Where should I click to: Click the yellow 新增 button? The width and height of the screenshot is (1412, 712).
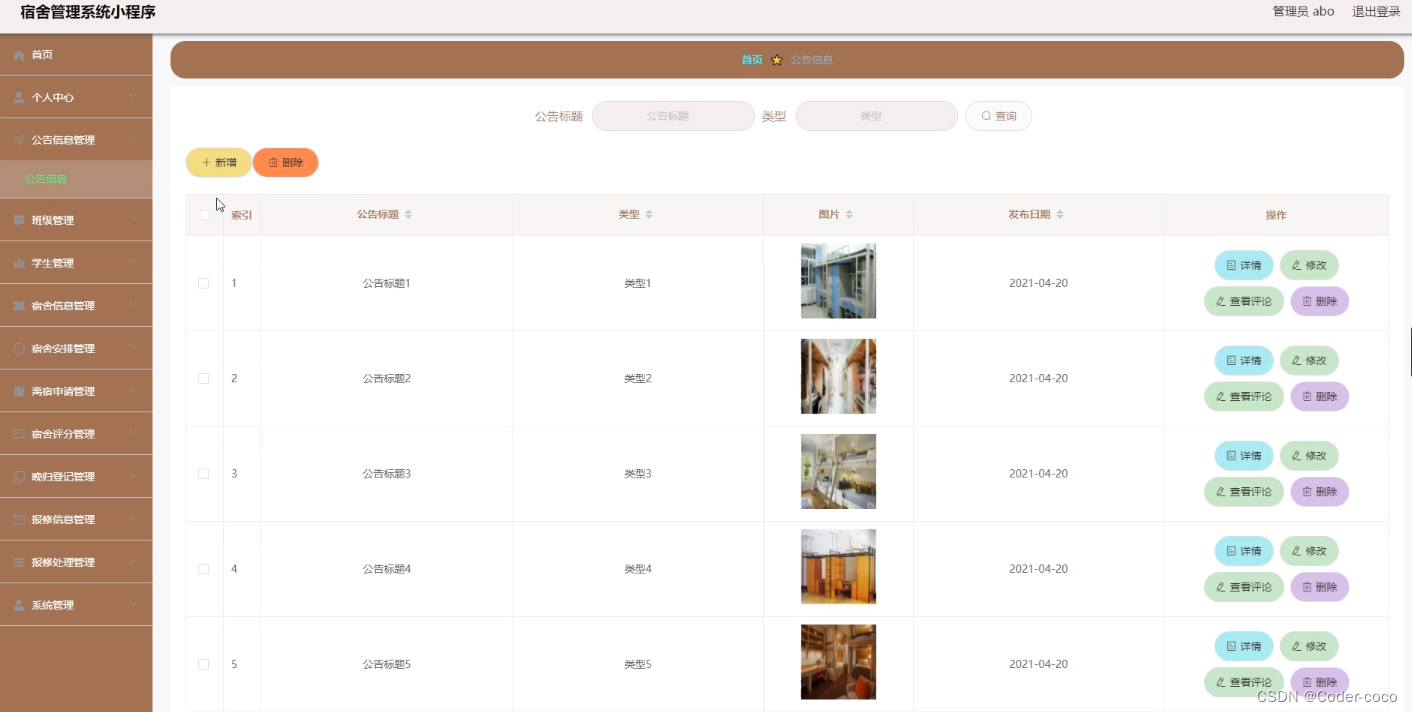219,162
